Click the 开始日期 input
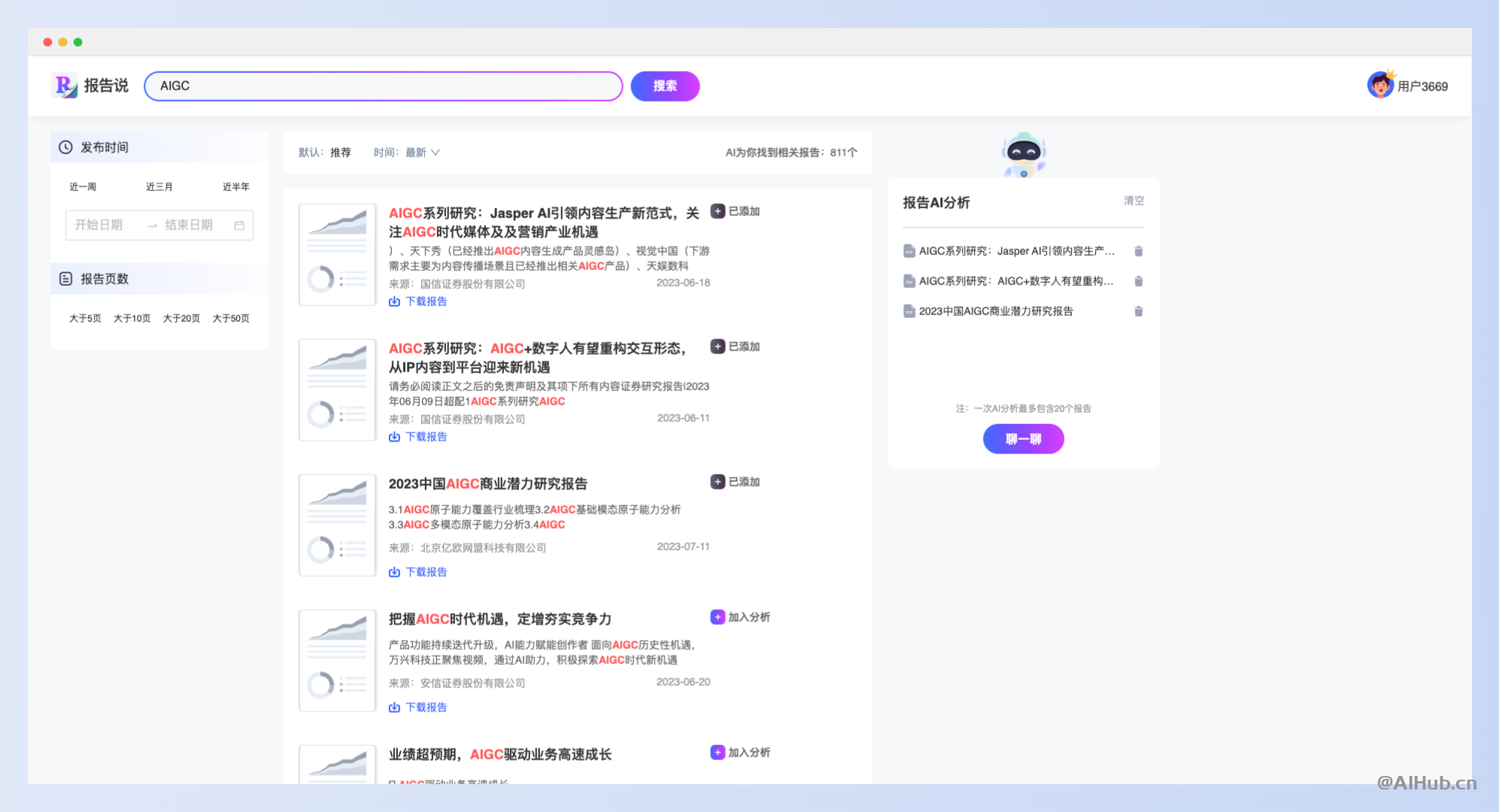This screenshot has height=812, width=1499. 99,225
